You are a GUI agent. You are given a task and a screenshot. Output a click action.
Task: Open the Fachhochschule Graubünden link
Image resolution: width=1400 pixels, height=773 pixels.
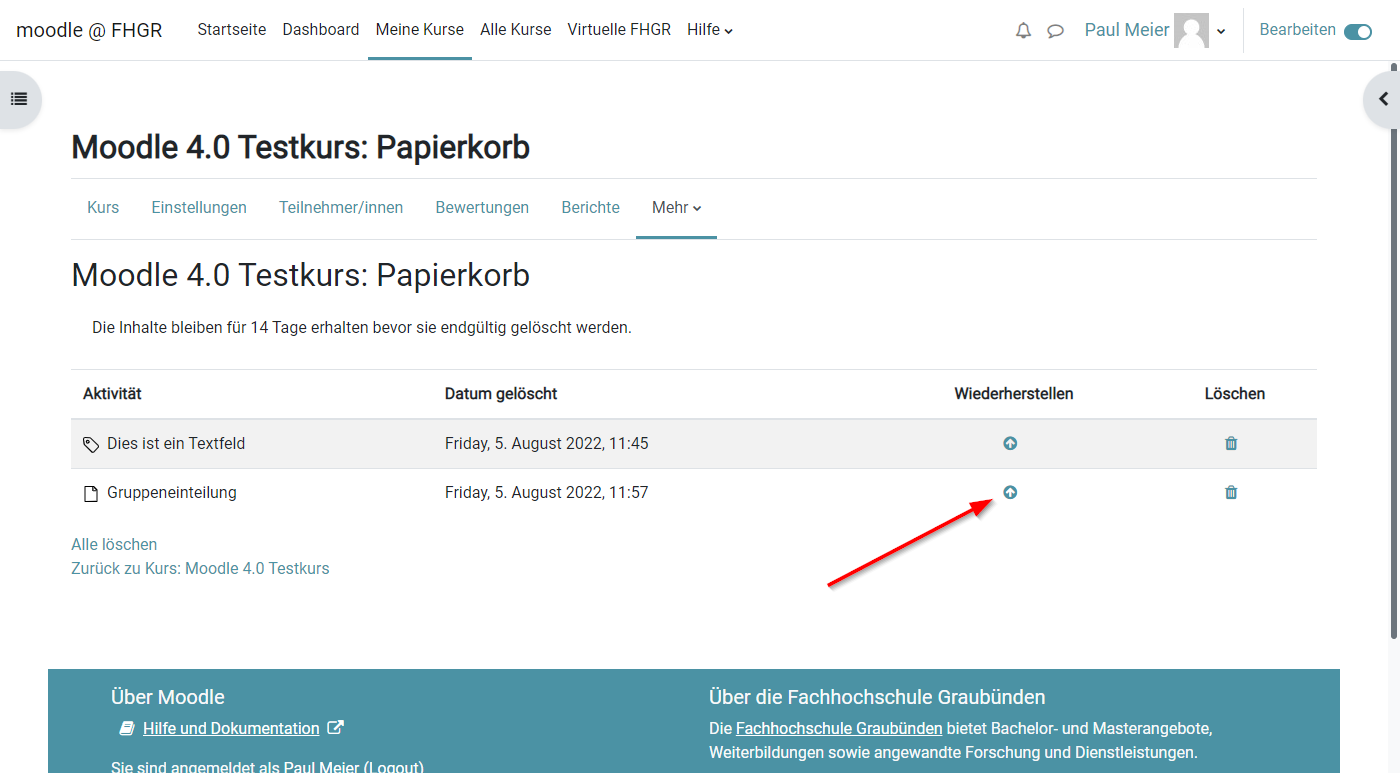tap(839, 729)
